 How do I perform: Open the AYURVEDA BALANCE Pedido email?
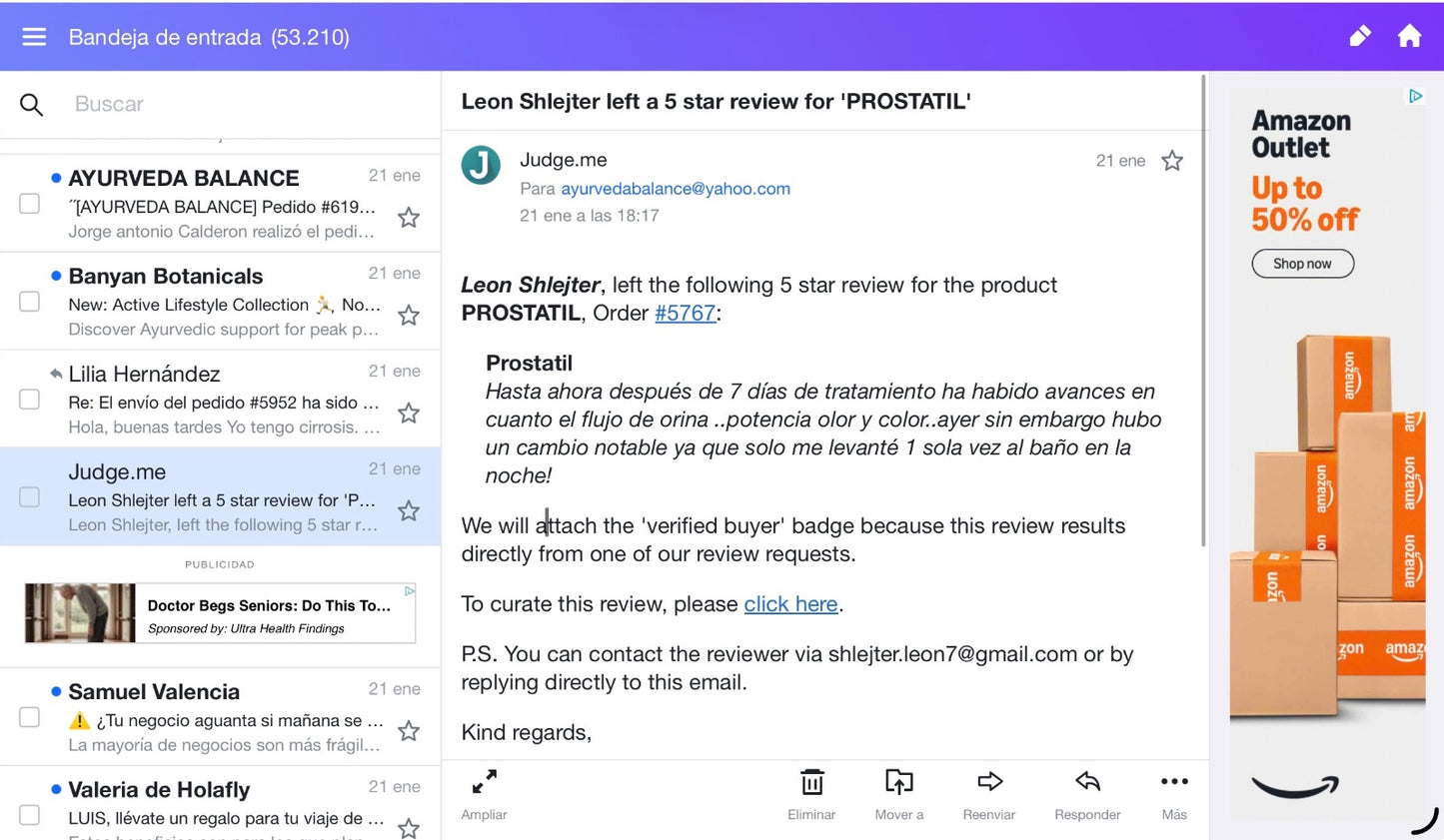(220, 204)
